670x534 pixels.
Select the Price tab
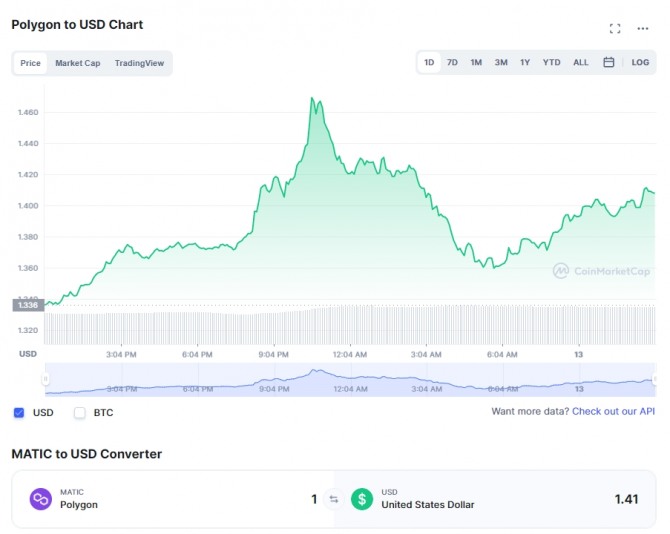point(30,63)
